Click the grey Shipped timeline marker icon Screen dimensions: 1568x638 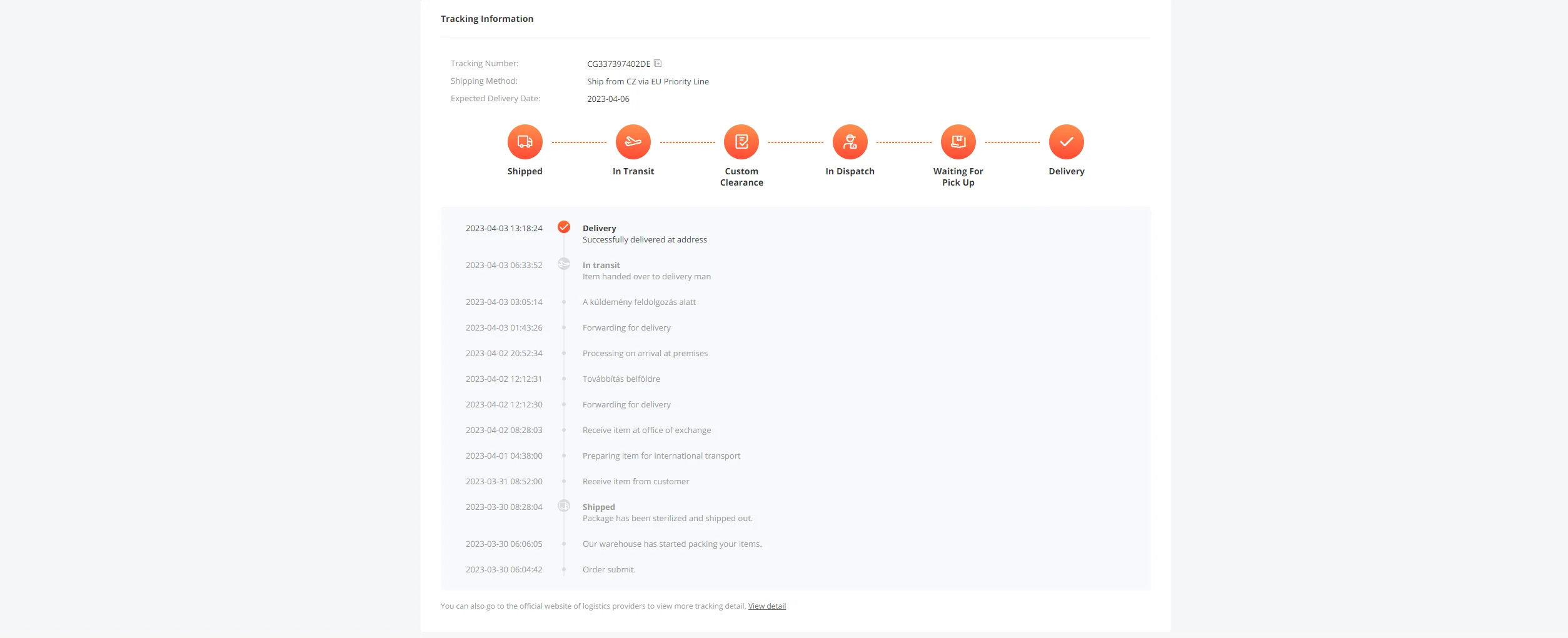pos(563,506)
